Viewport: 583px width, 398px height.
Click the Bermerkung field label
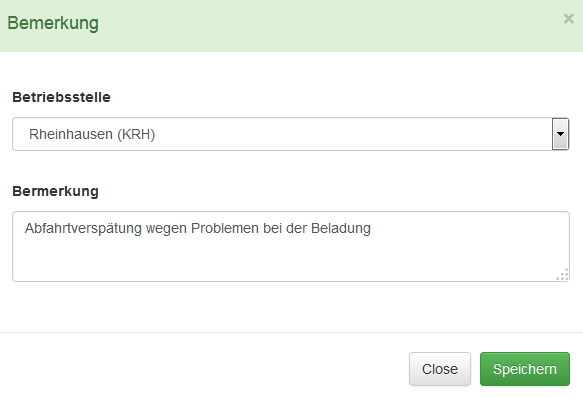[x=55, y=191]
